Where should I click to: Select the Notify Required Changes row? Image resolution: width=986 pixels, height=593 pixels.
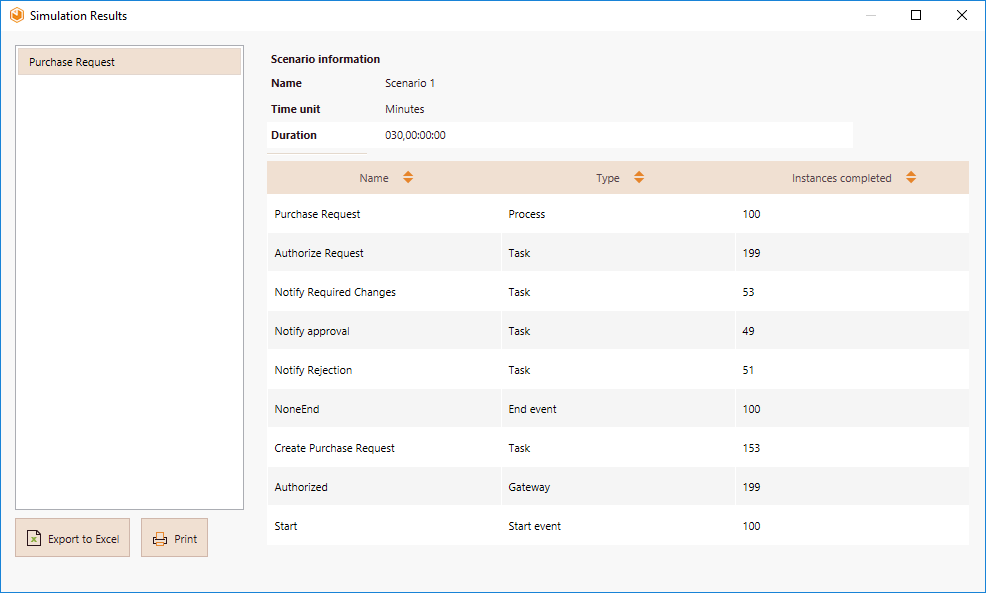(x=618, y=292)
